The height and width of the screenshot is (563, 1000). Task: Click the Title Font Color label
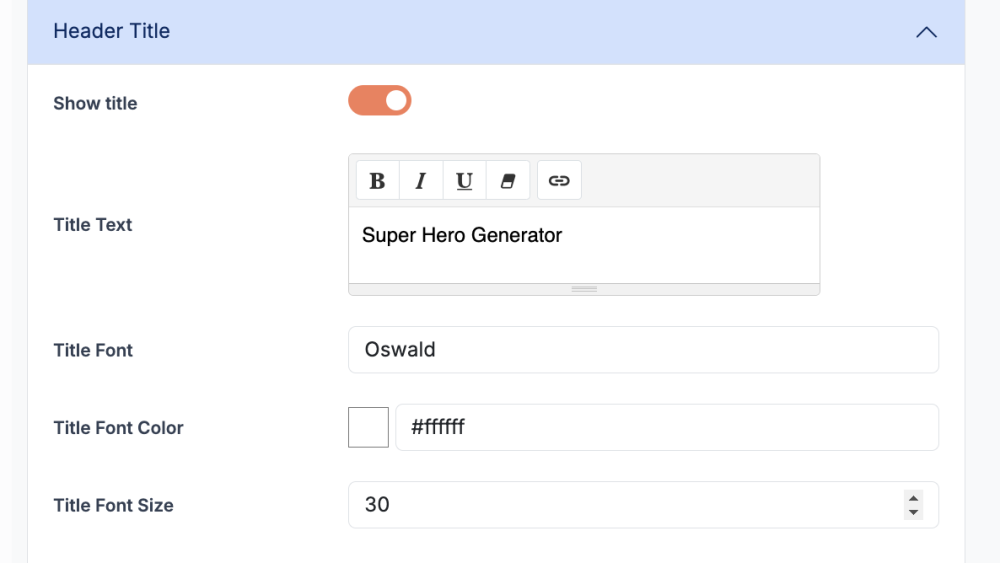[x=118, y=428]
